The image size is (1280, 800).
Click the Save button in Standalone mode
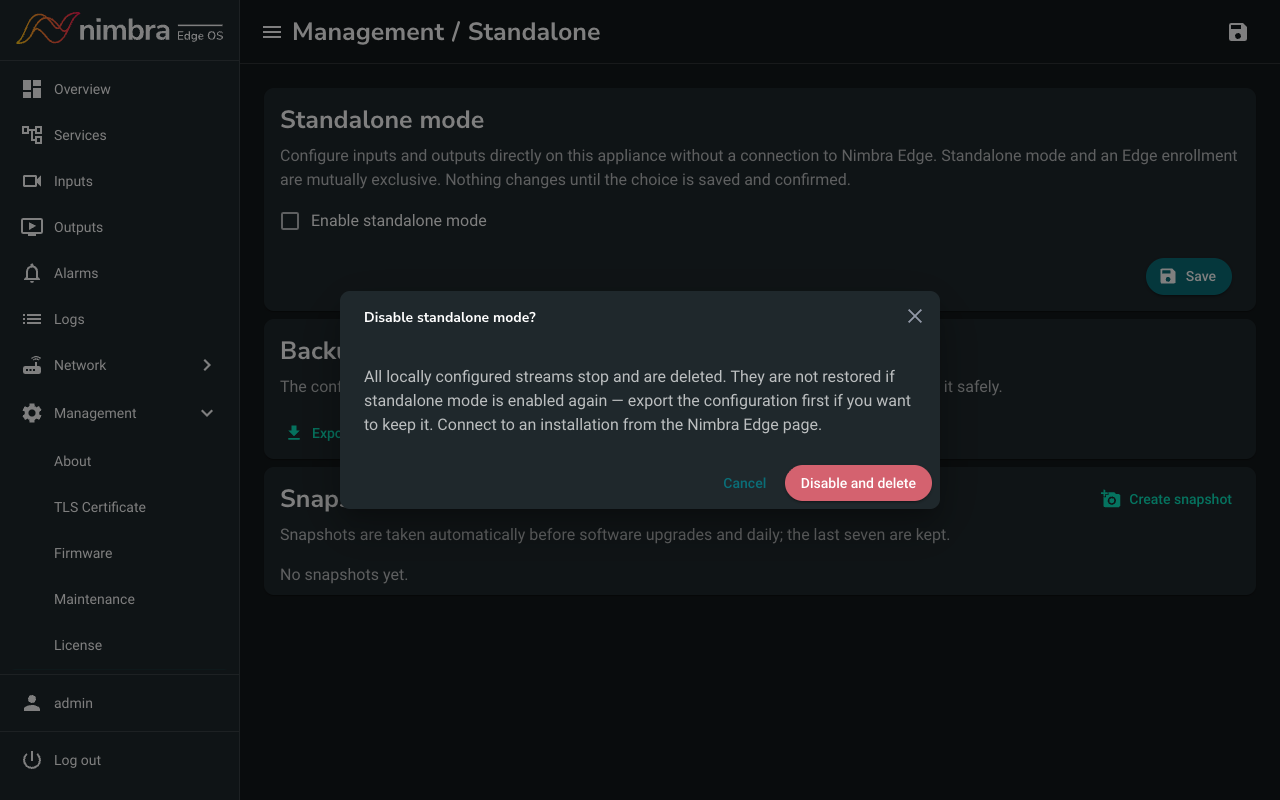coord(1189,276)
